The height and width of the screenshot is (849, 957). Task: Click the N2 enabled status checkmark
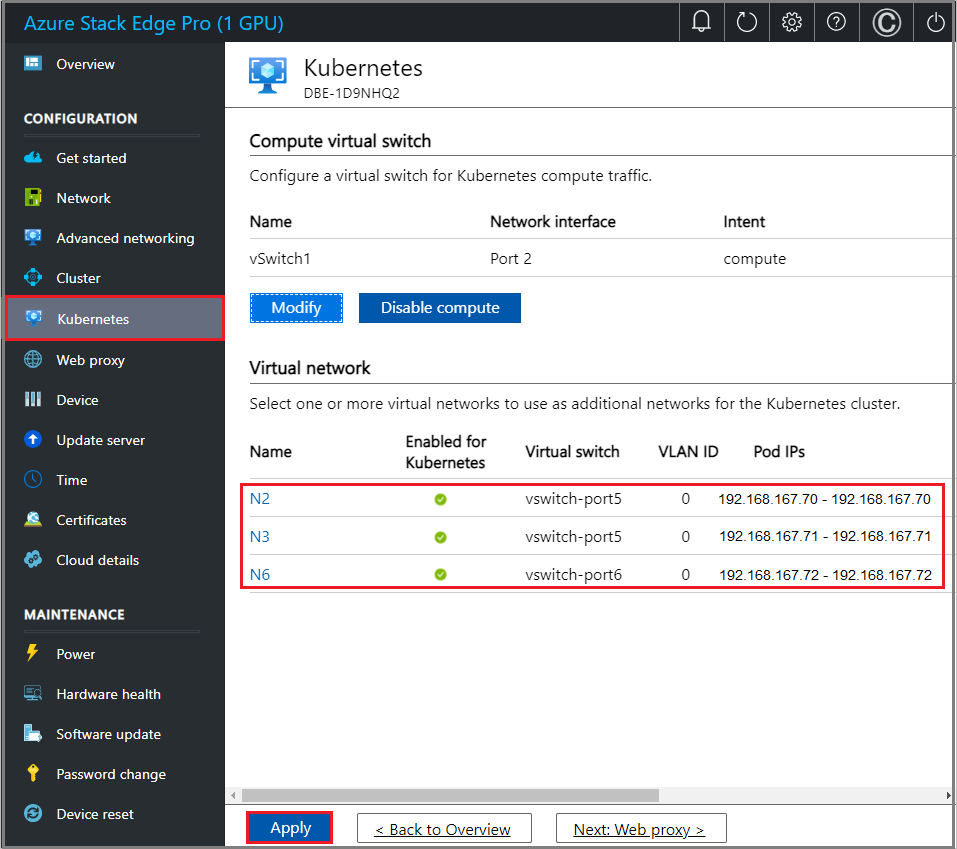tap(440, 499)
